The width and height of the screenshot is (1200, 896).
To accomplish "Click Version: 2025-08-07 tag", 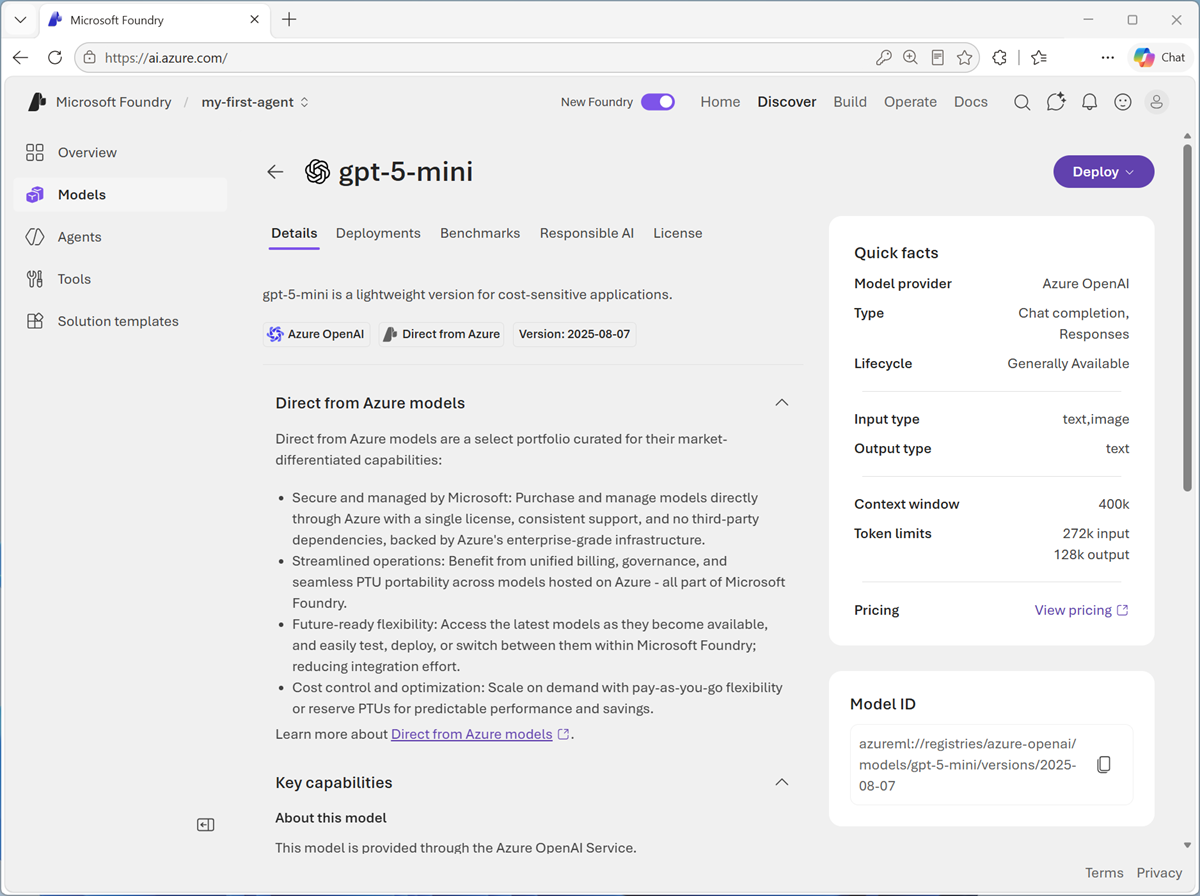I will click(x=574, y=334).
